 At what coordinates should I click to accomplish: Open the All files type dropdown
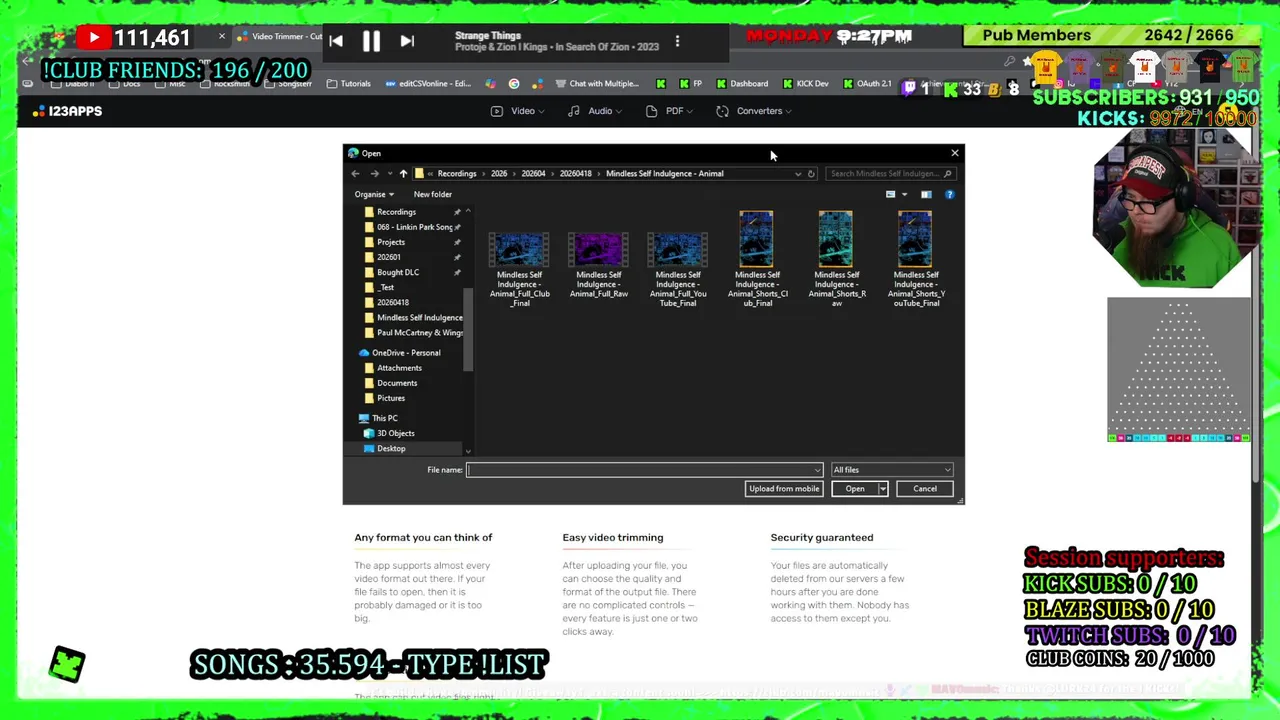coord(892,470)
